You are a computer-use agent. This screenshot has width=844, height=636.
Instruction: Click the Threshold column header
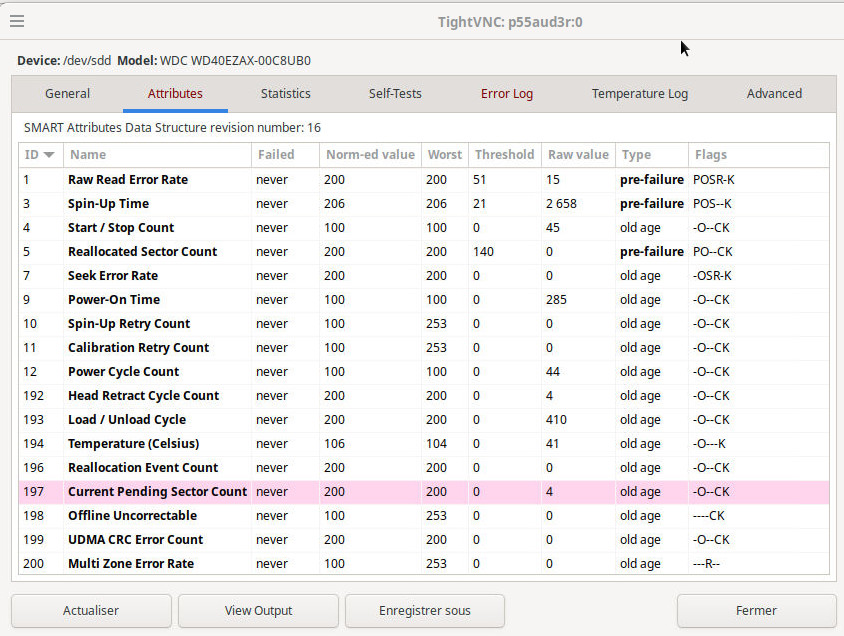coord(504,155)
